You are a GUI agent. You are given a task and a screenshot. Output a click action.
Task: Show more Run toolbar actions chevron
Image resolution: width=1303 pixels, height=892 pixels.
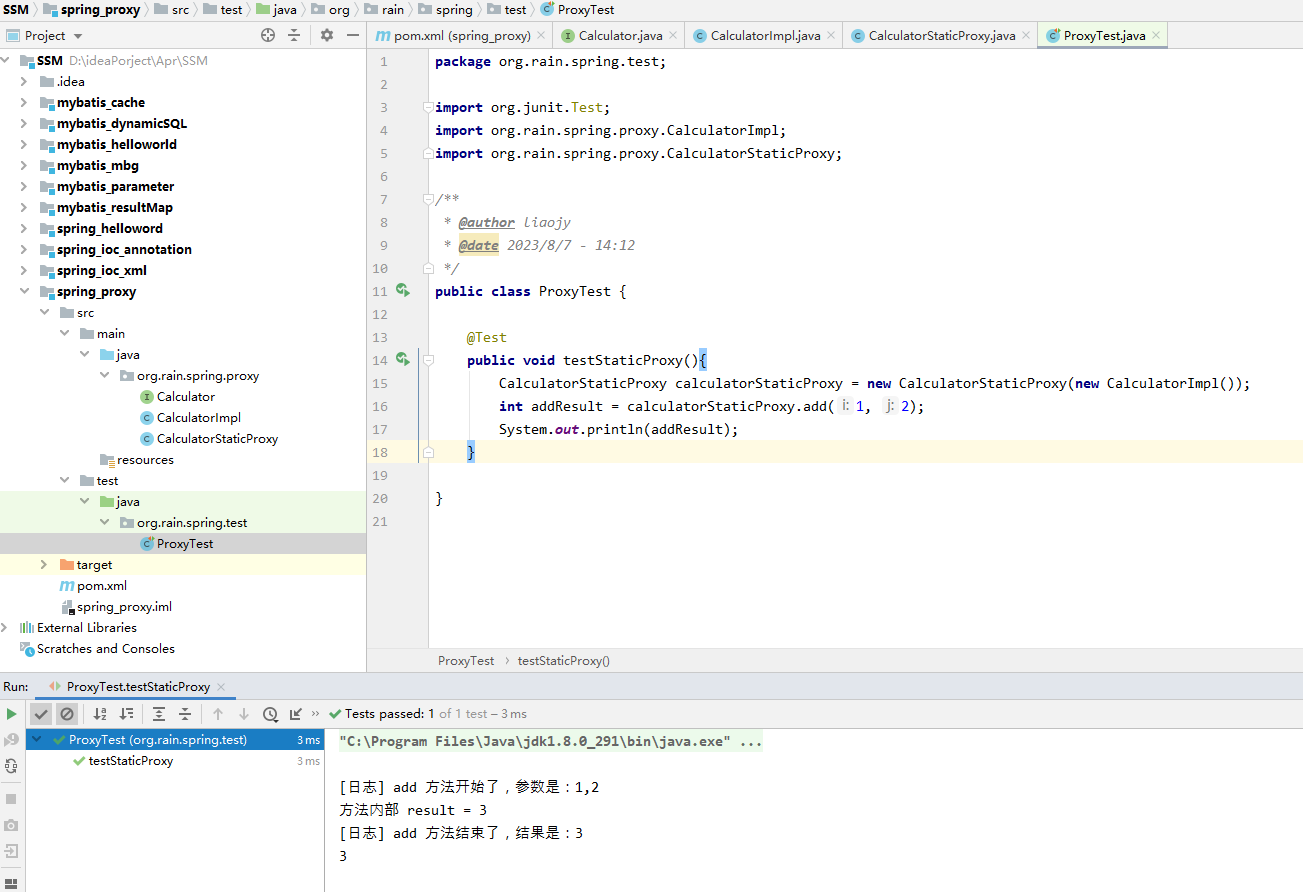tap(316, 714)
